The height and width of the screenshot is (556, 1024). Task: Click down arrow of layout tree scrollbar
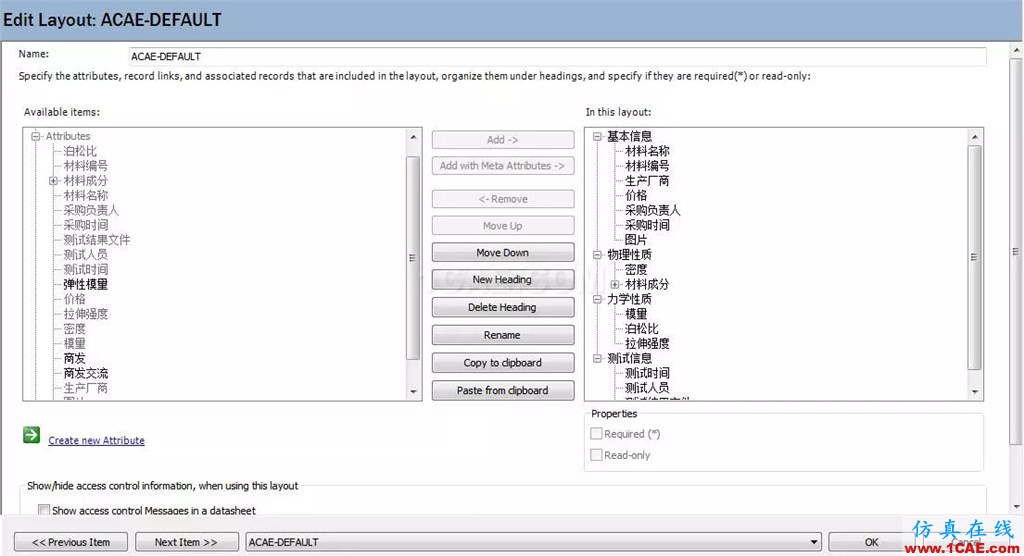click(974, 392)
